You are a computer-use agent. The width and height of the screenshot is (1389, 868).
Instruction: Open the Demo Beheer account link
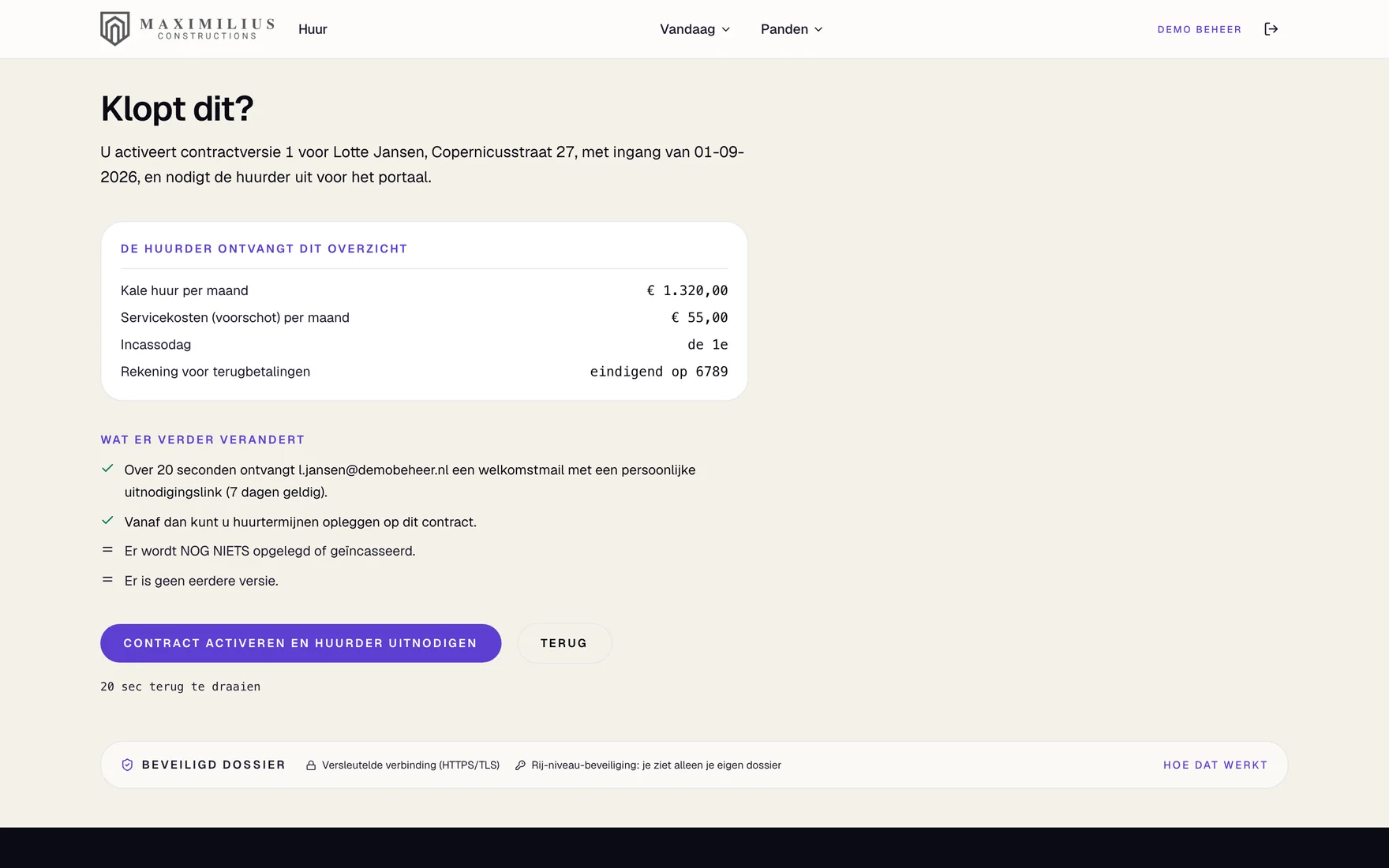[x=1200, y=29]
